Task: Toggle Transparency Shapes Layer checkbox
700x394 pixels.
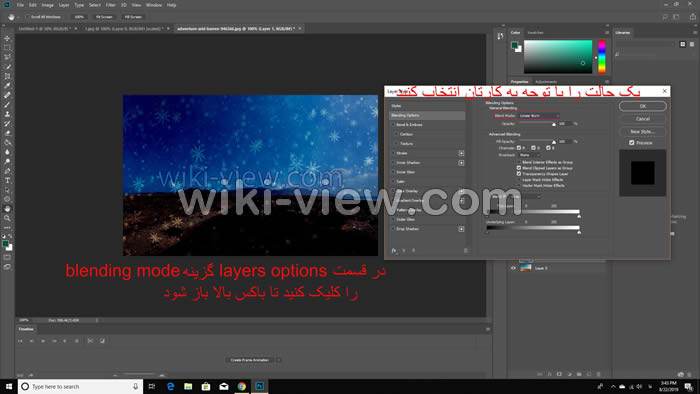Action: tap(519, 174)
